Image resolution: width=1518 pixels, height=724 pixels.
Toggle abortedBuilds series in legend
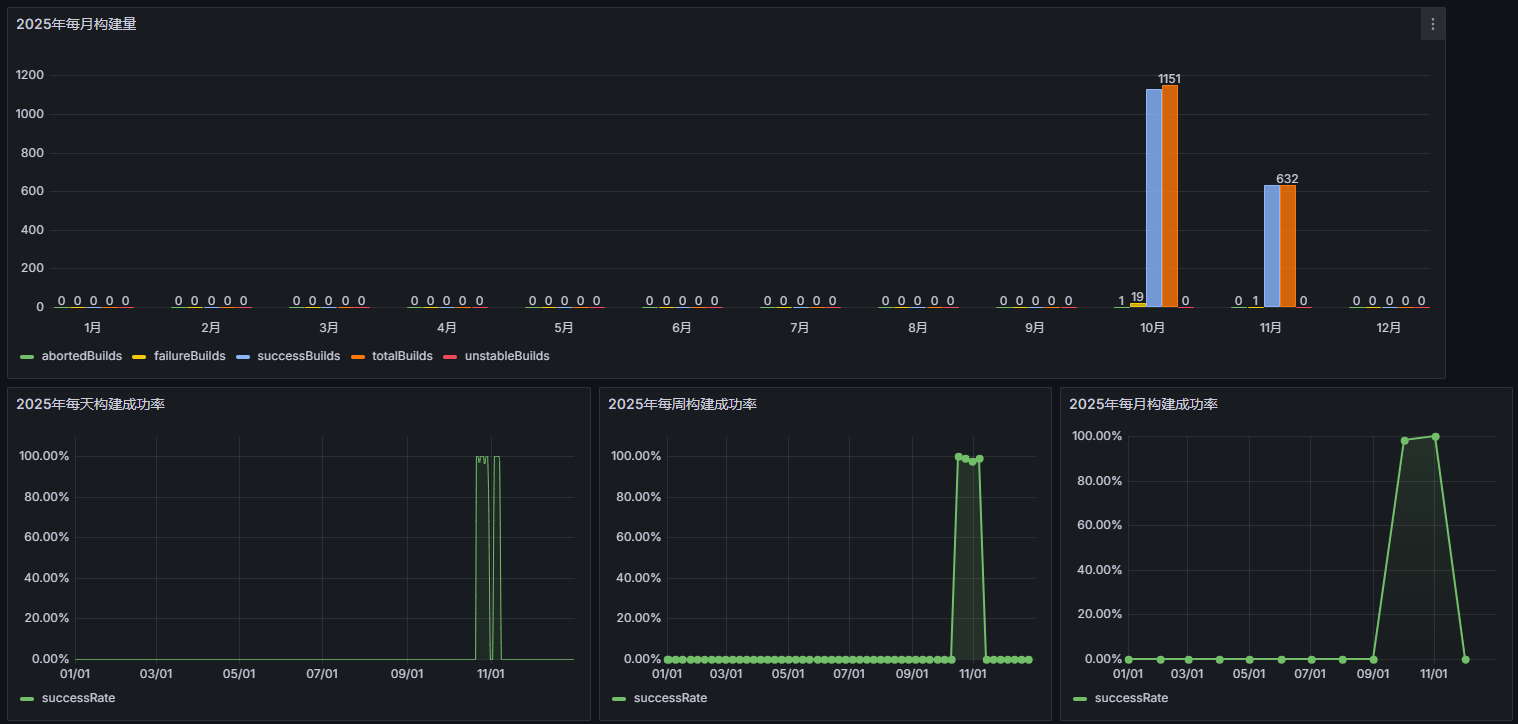[82, 356]
